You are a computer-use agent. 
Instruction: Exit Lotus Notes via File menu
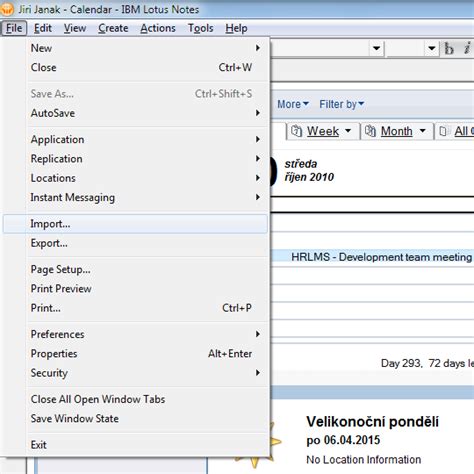click(135, 445)
